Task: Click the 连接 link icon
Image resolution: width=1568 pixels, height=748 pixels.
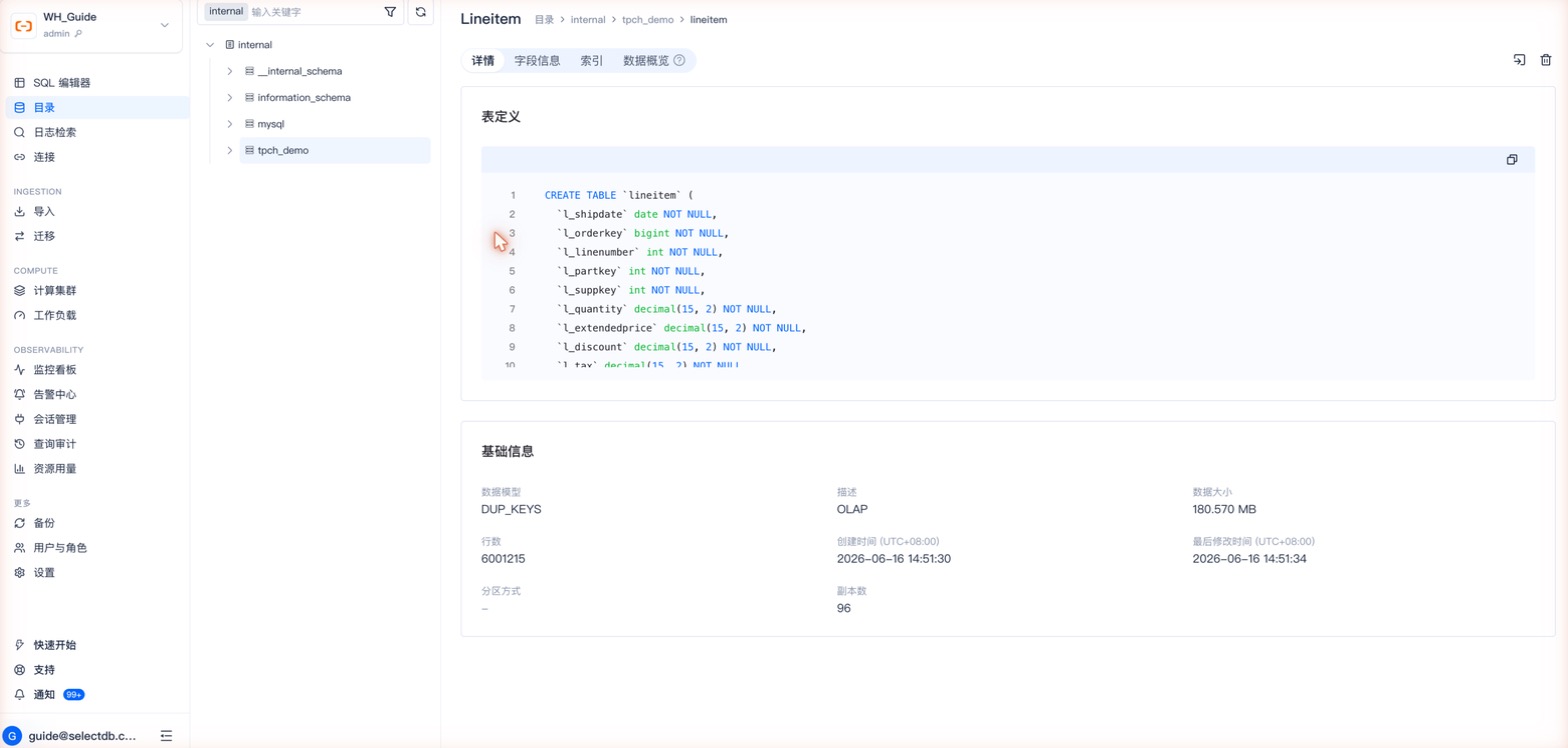Action: tap(19, 157)
